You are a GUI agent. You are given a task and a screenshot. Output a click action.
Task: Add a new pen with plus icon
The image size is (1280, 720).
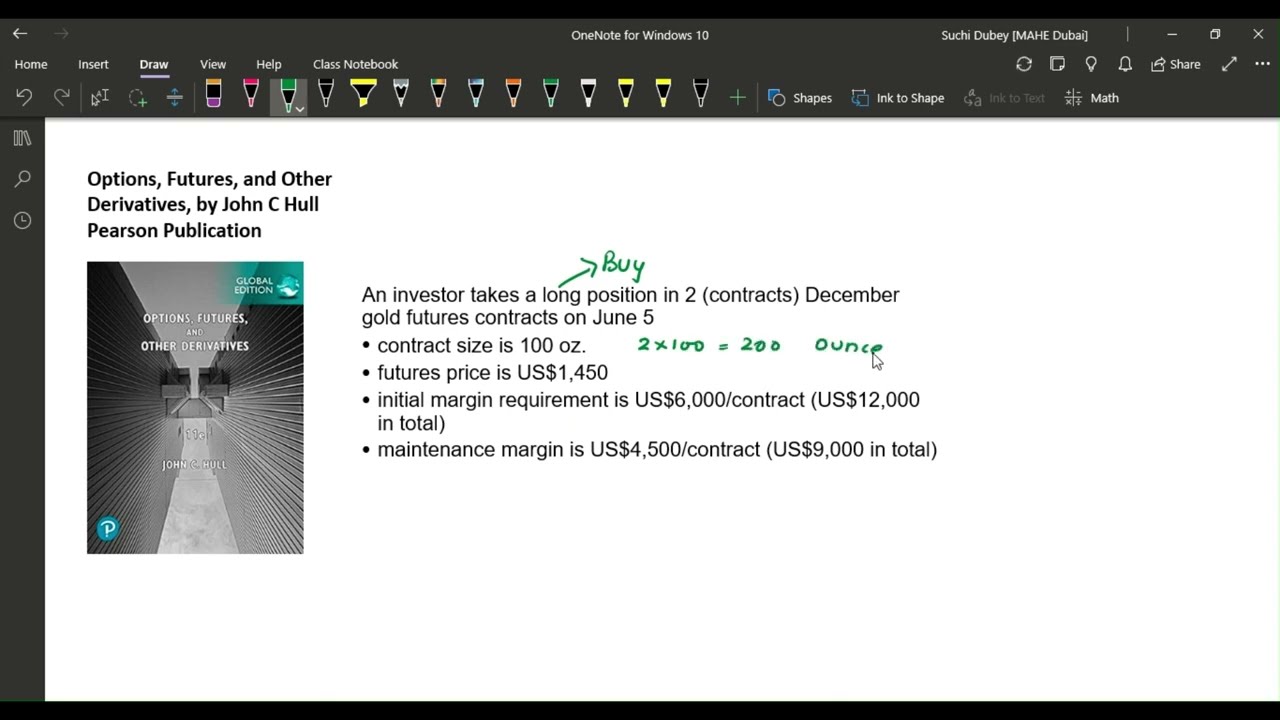coord(737,98)
